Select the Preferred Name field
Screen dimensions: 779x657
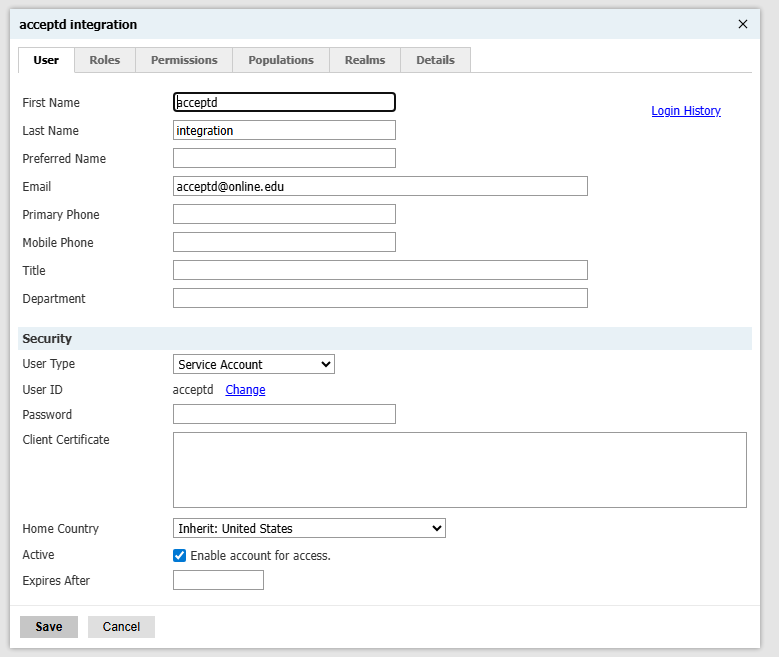pyautogui.click(x=284, y=158)
